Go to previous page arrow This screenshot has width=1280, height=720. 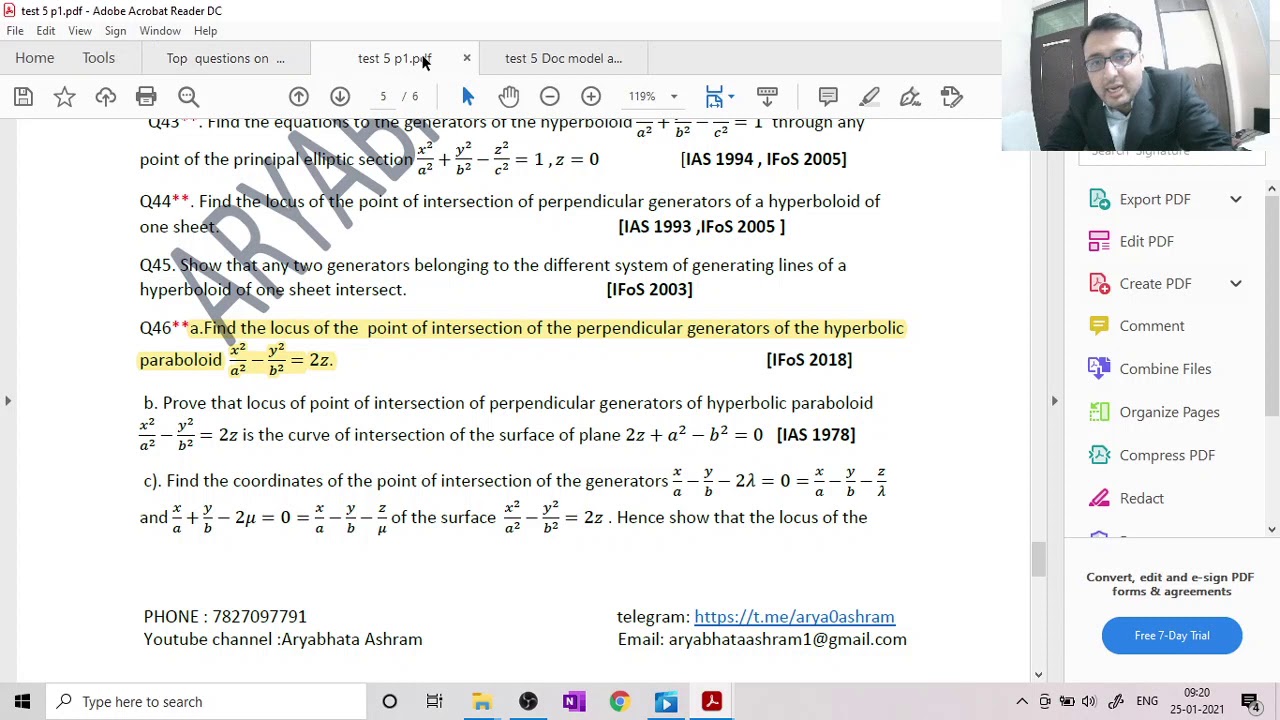[299, 97]
